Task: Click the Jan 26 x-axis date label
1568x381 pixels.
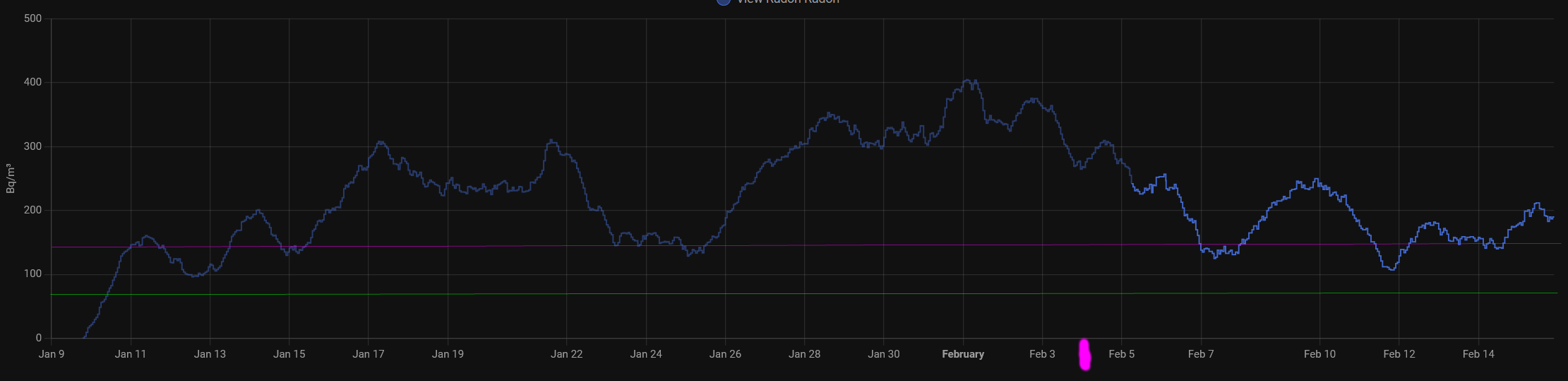Action: coord(725,354)
